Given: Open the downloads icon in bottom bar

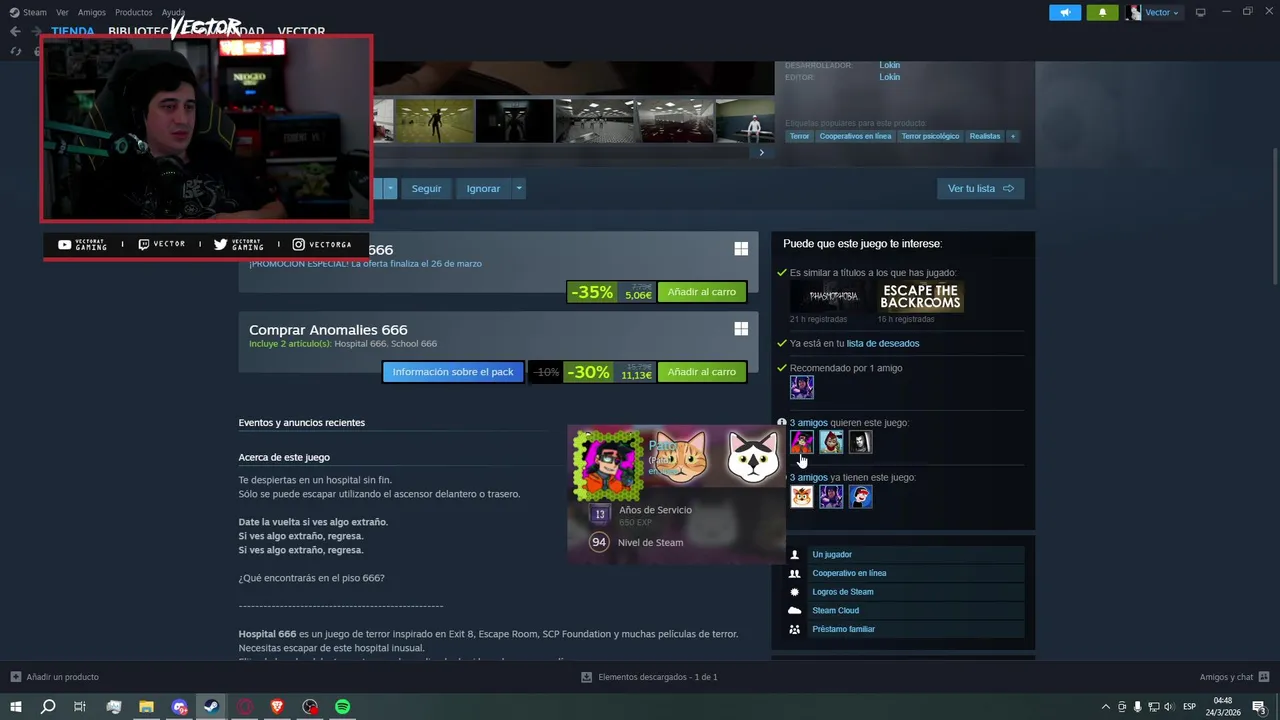Looking at the screenshot, I should coord(587,677).
